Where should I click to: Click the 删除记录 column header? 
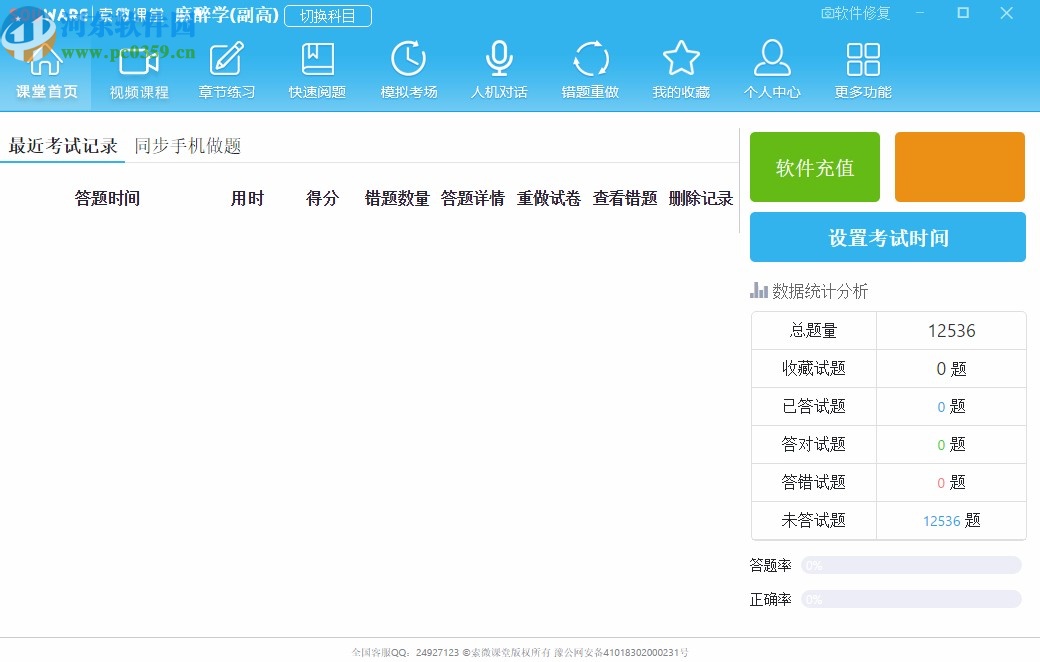point(702,198)
